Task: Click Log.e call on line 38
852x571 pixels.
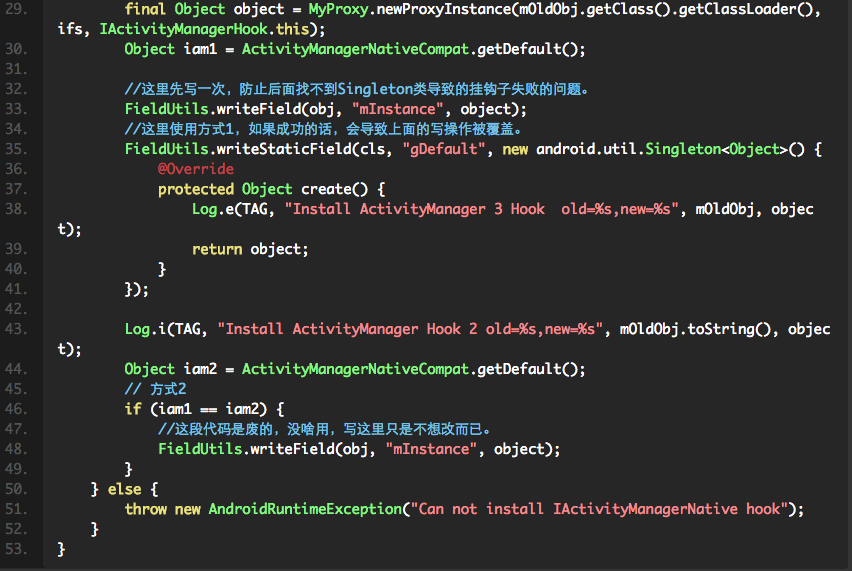Action: pos(213,209)
